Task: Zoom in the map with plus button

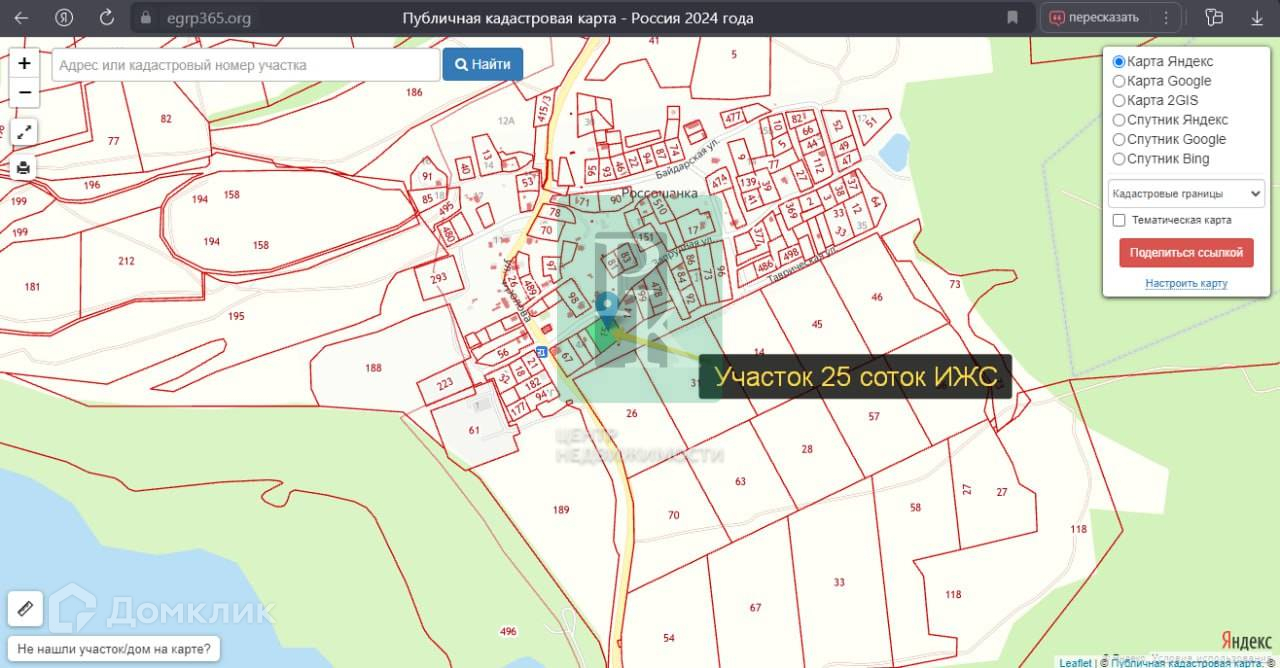Action: point(24,63)
